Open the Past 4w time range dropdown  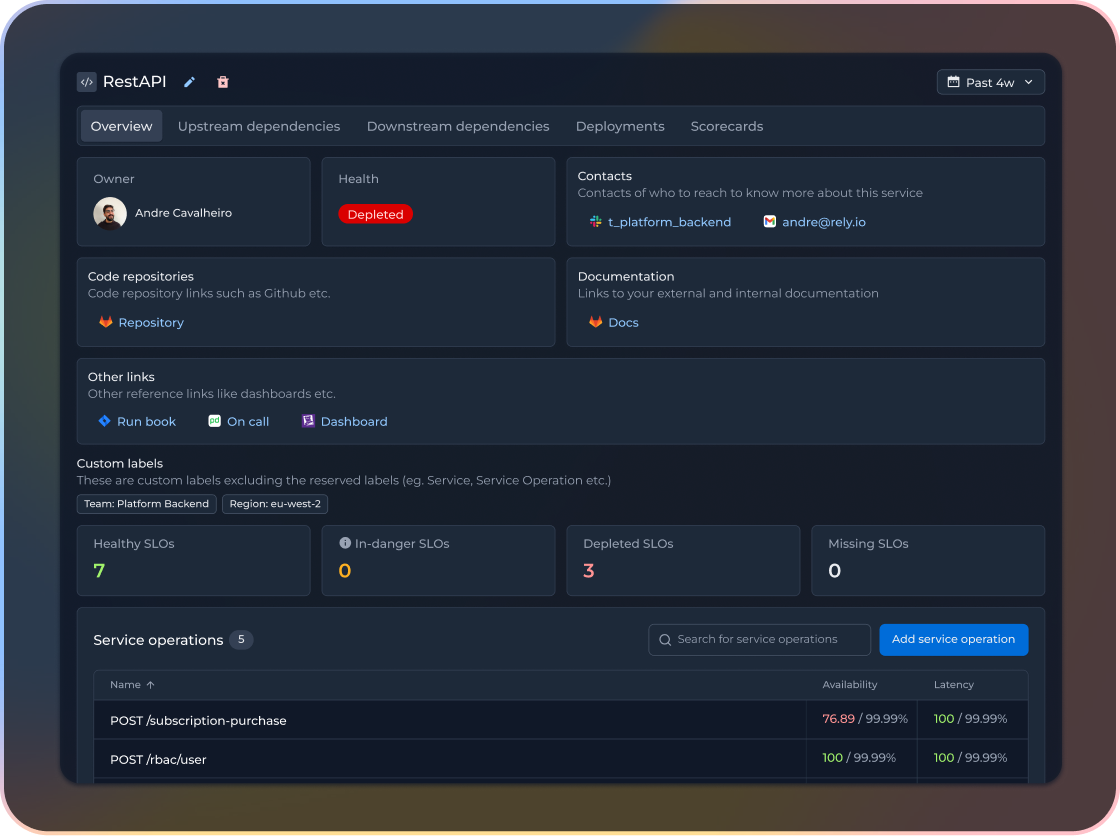990,82
